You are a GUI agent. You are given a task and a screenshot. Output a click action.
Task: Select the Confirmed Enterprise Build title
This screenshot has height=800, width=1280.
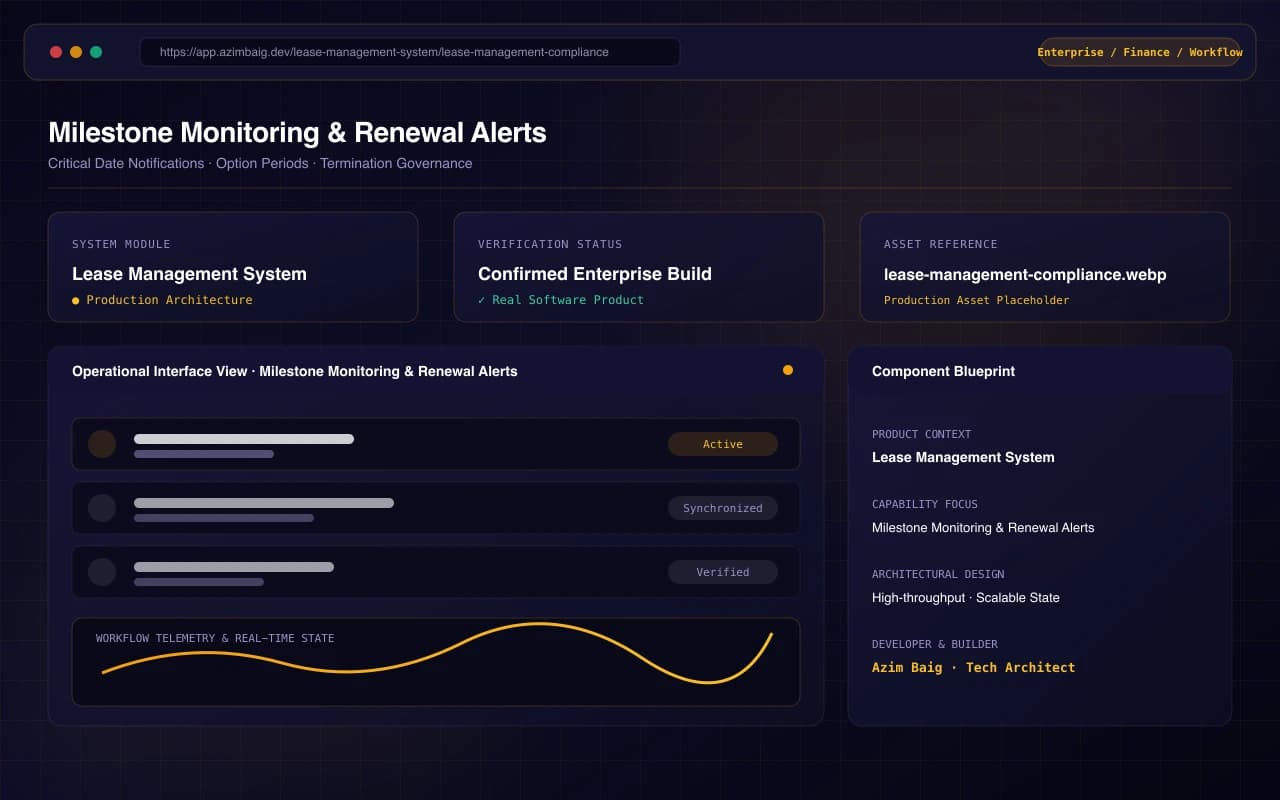[x=595, y=274]
